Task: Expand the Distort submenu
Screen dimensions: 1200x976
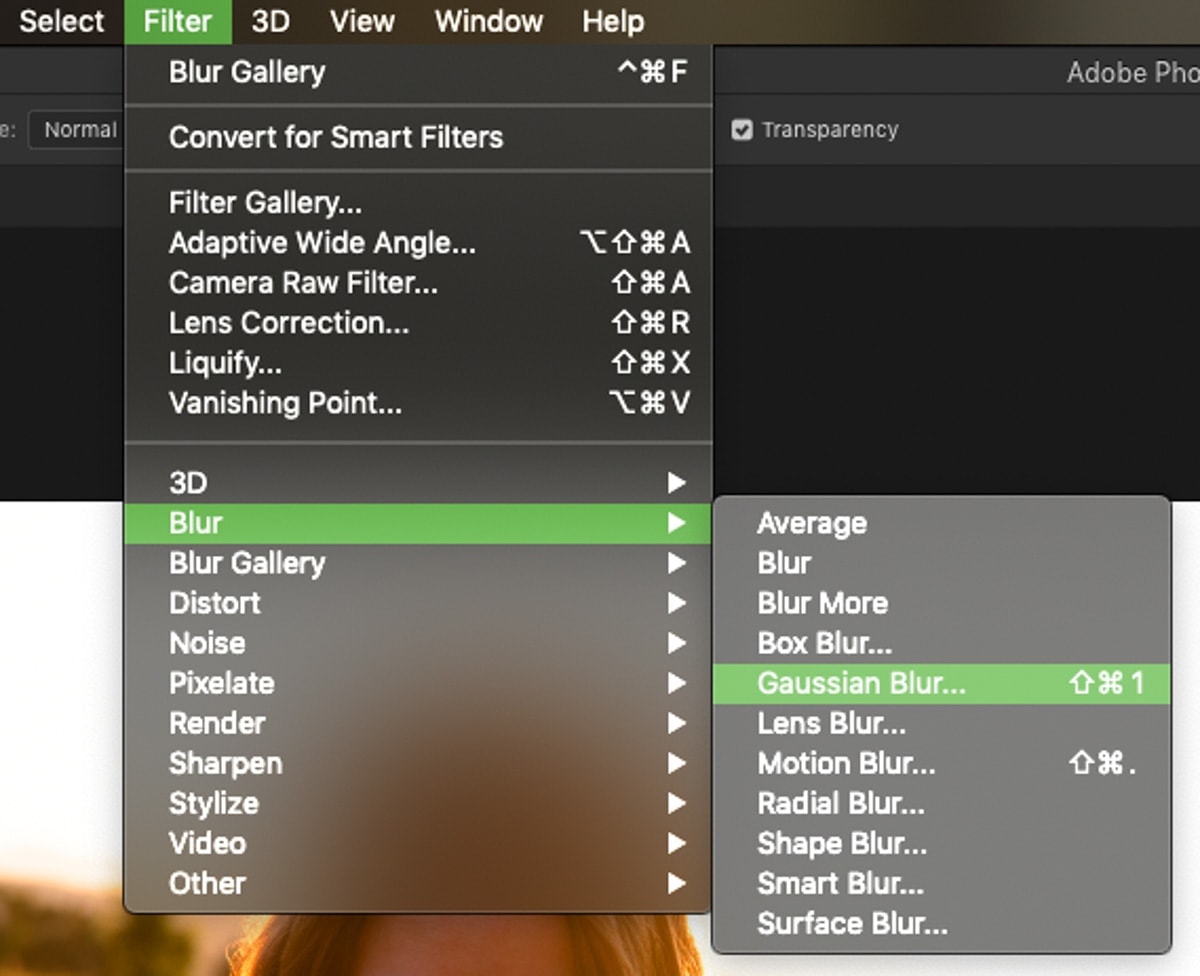Action: tap(418, 603)
